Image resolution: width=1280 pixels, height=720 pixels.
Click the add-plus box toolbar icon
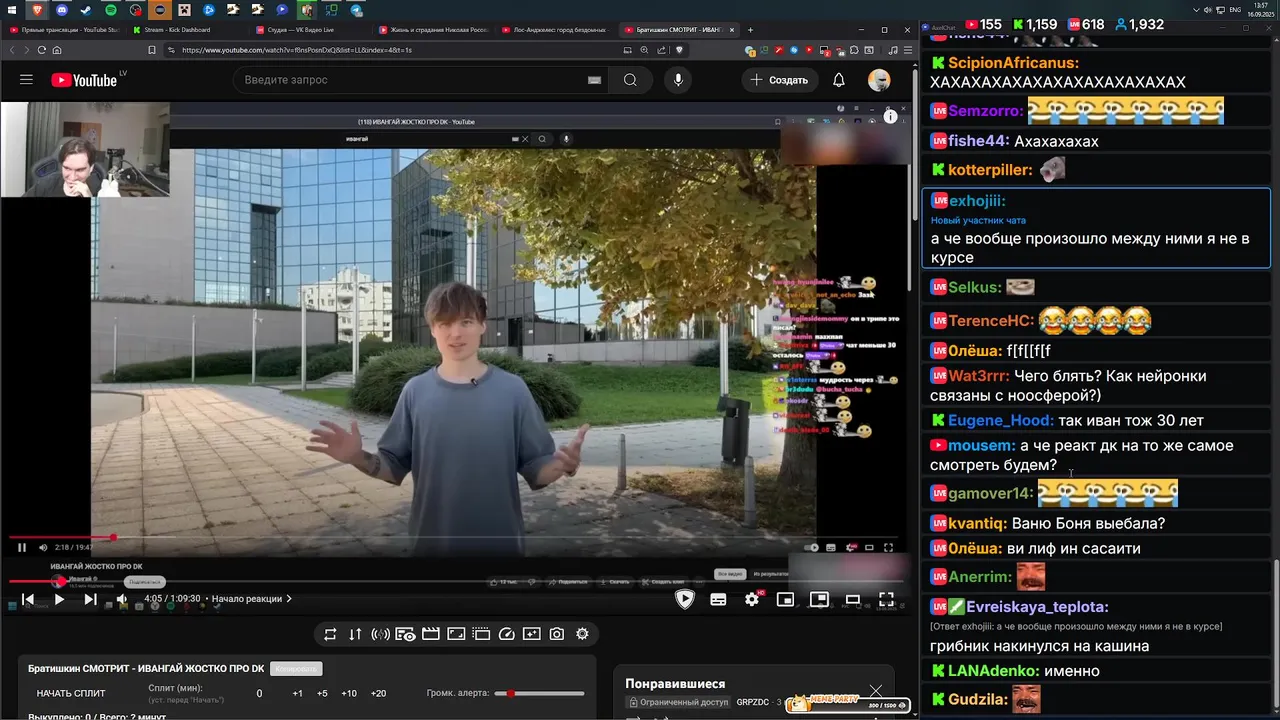(x=531, y=634)
